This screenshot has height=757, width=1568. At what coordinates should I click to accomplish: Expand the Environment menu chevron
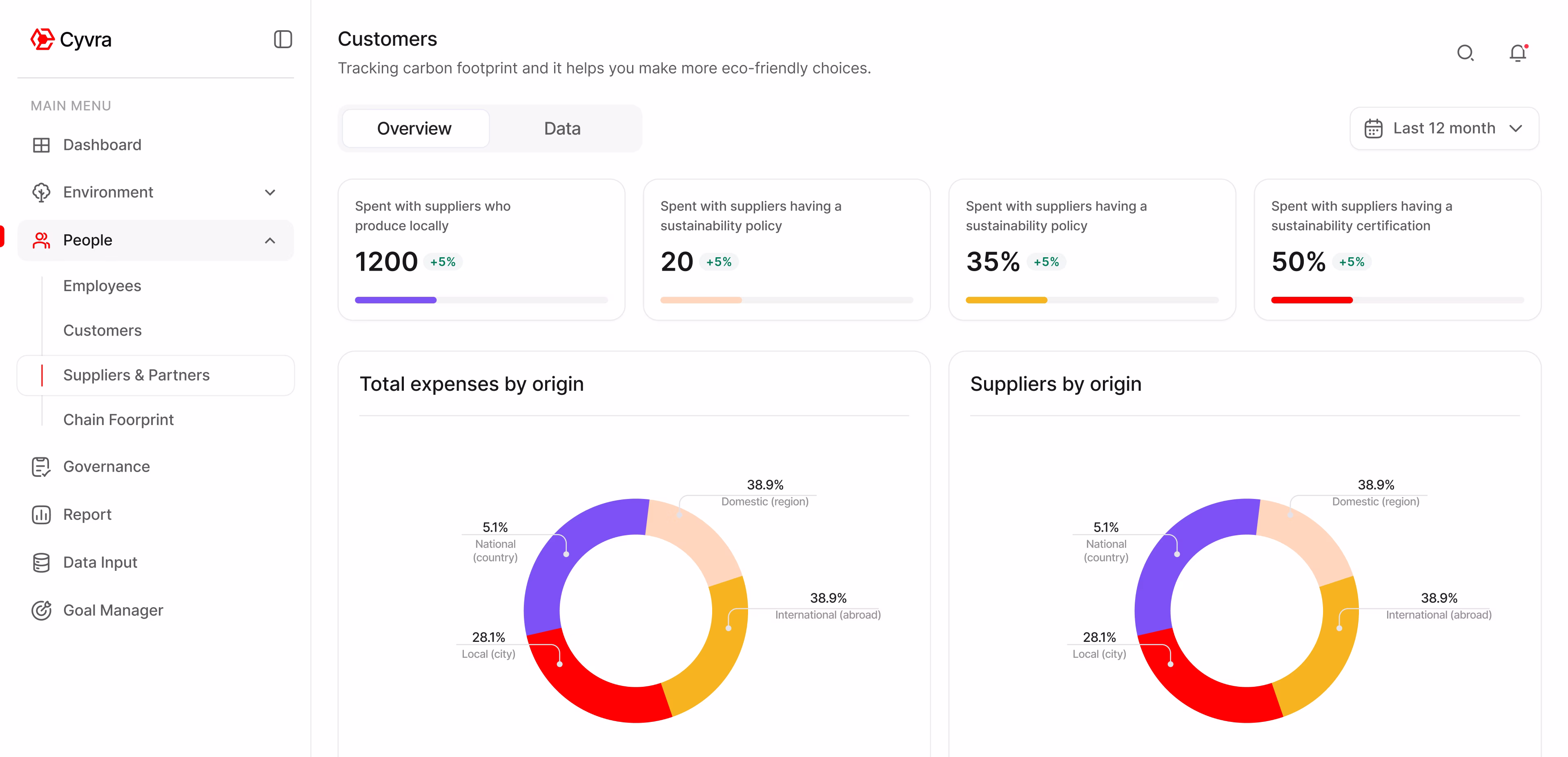click(270, 192)
